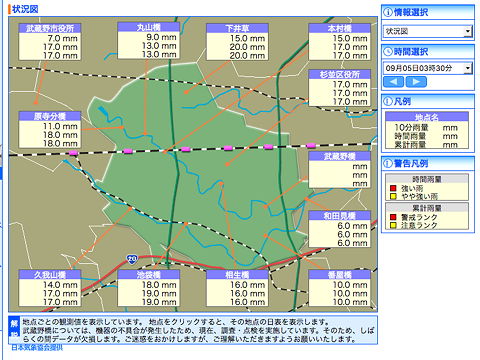This screenshot has width=480, height=360.
Task: Select the 丸山橋 station data box
Action: click(x=149, y=40)
